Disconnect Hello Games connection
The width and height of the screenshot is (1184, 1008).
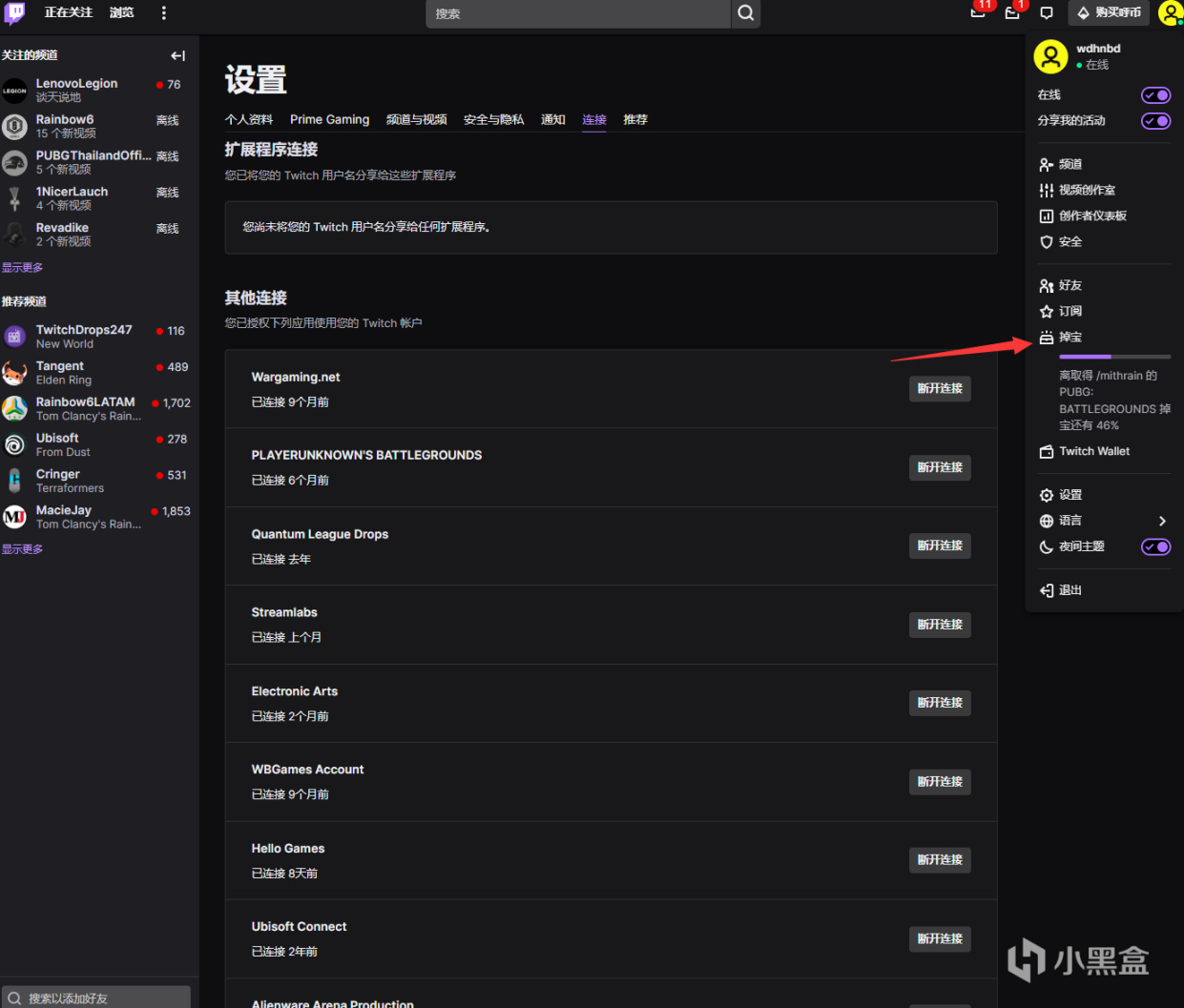tap(940, 860)
